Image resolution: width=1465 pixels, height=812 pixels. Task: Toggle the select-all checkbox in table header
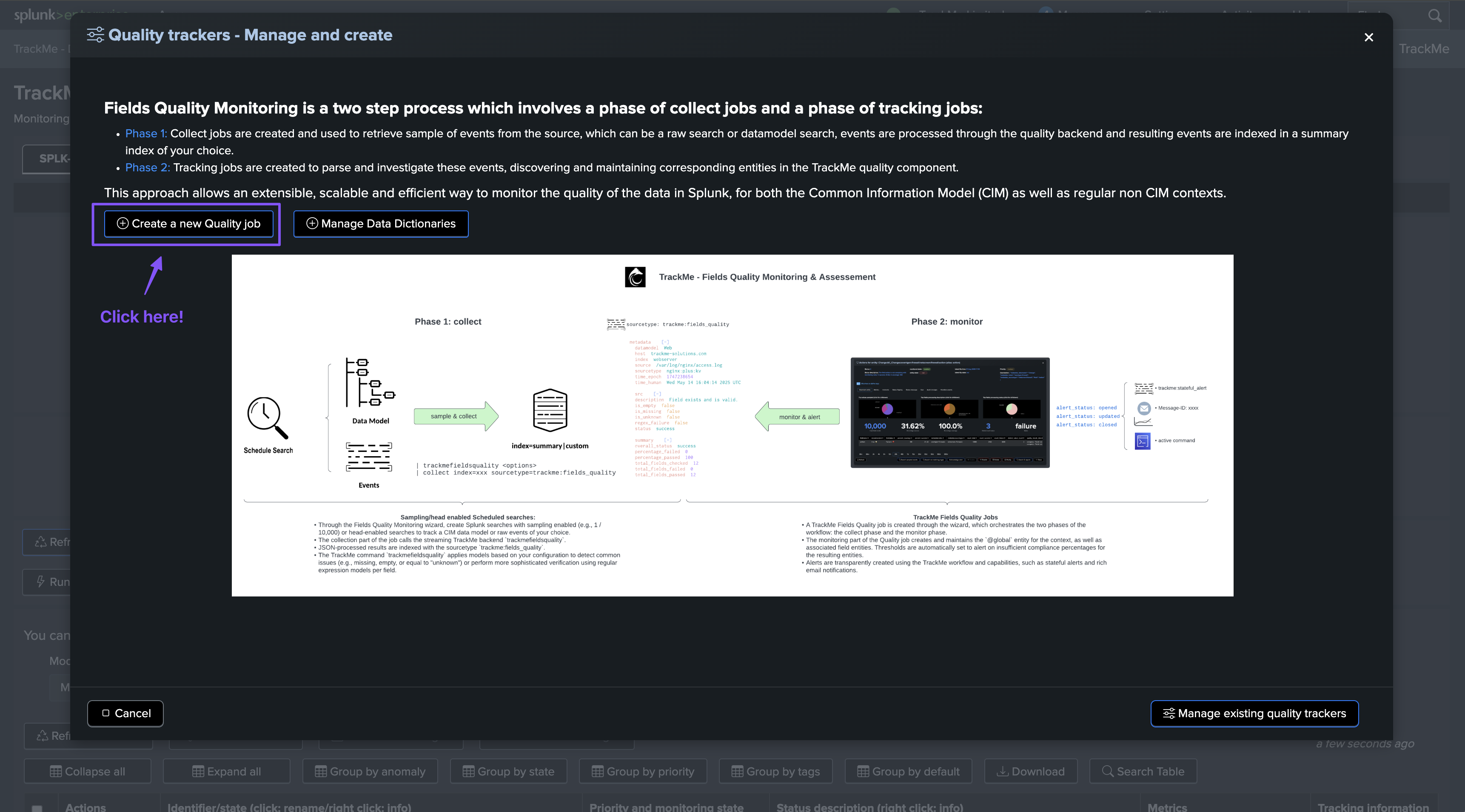[x=37, y=808]
